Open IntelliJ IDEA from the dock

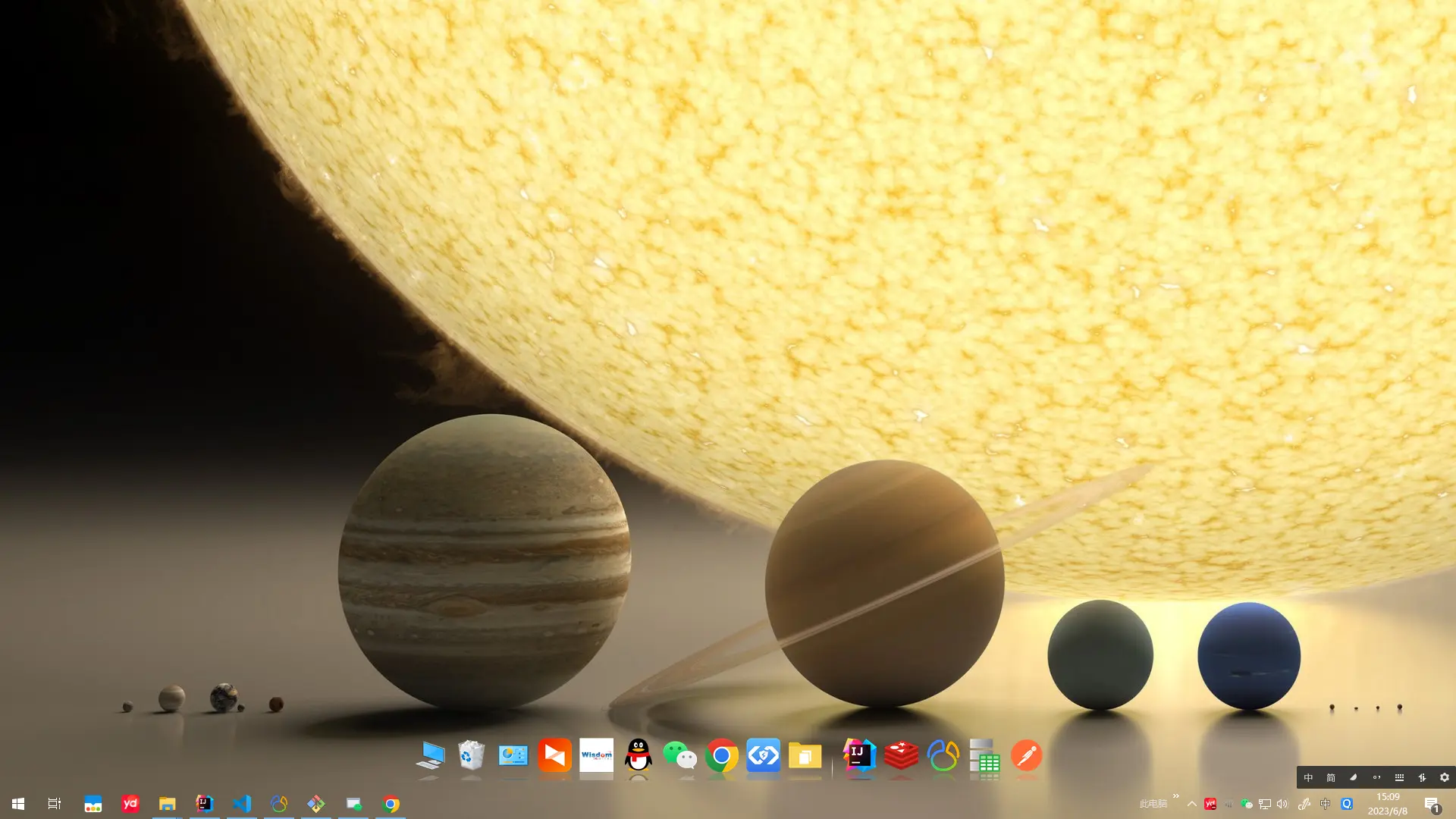(859, 755)
